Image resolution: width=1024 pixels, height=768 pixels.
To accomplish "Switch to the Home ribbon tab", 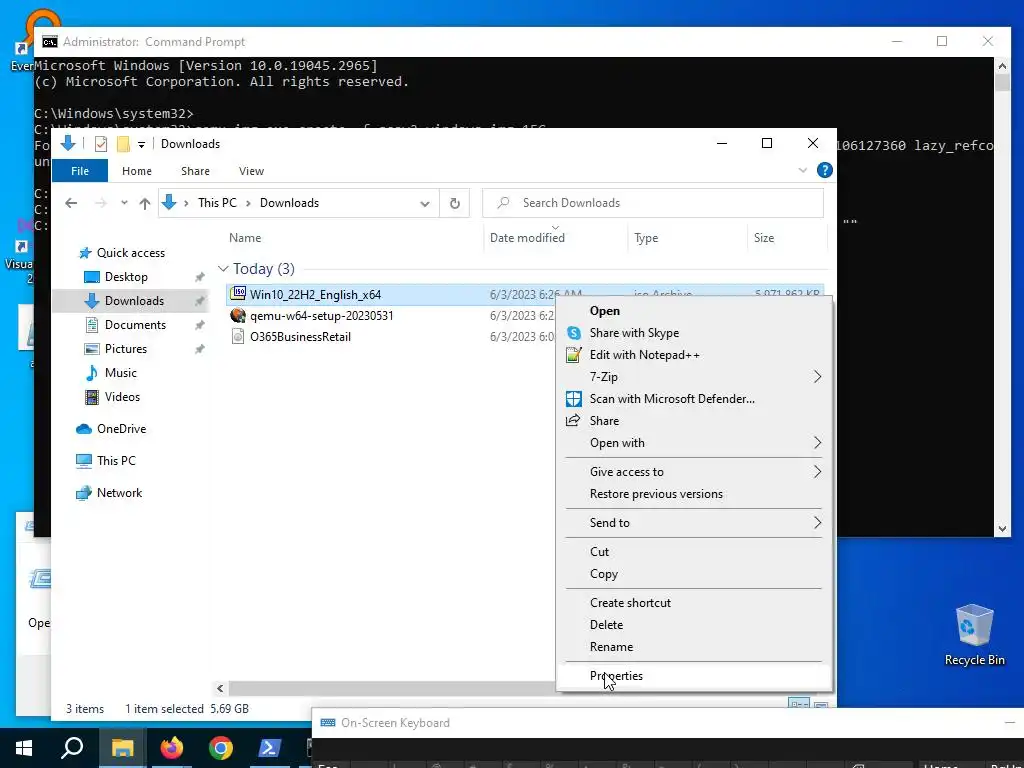I will 136,171.
